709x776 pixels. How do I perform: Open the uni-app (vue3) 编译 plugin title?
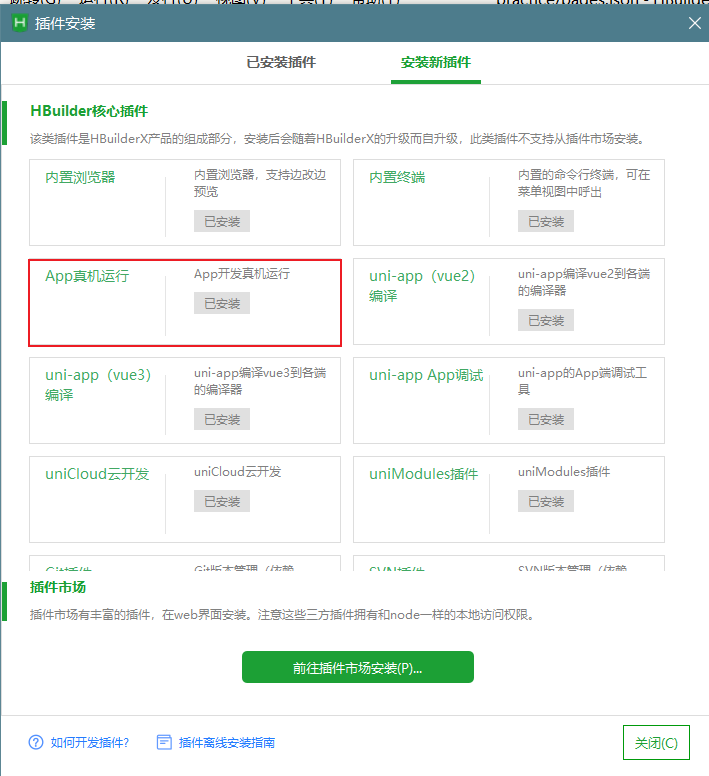[x=98, y=385]
